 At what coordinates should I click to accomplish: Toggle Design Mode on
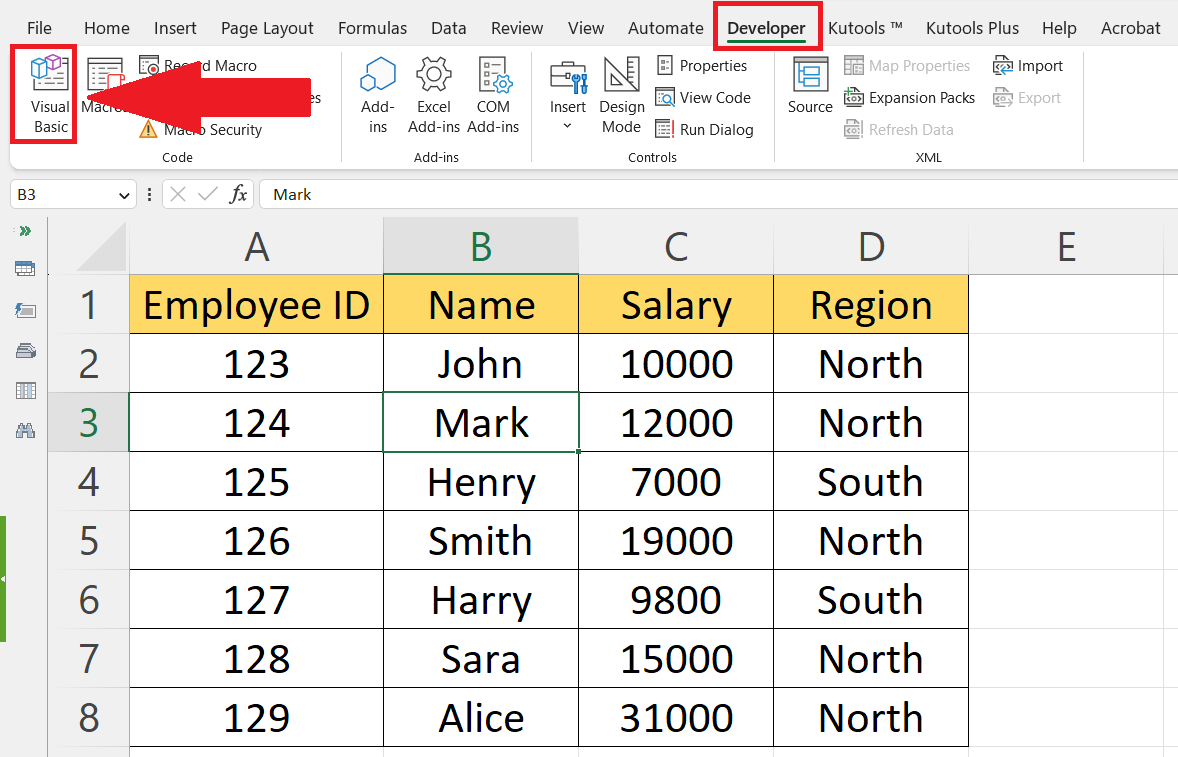click(x=621, y=95)
